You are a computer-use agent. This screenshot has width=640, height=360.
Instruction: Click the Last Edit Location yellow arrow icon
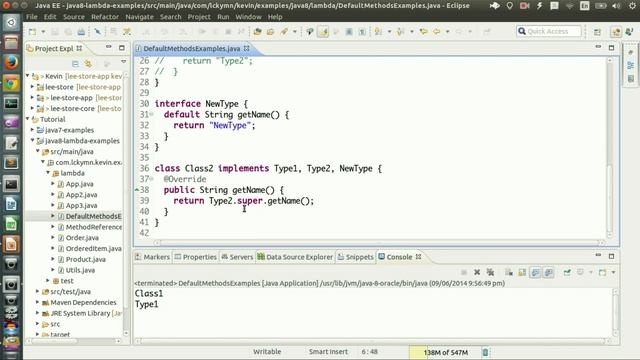tap(424, 31)
